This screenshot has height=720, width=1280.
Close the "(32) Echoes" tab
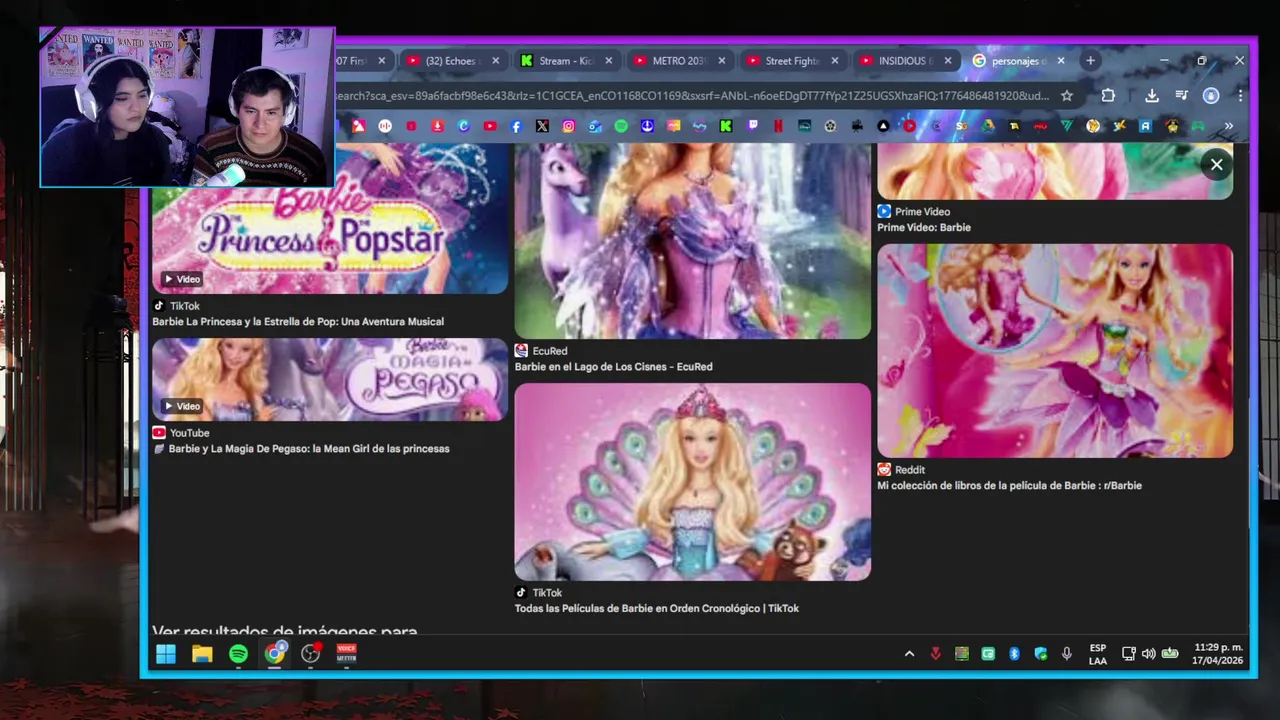coord(495,61)
